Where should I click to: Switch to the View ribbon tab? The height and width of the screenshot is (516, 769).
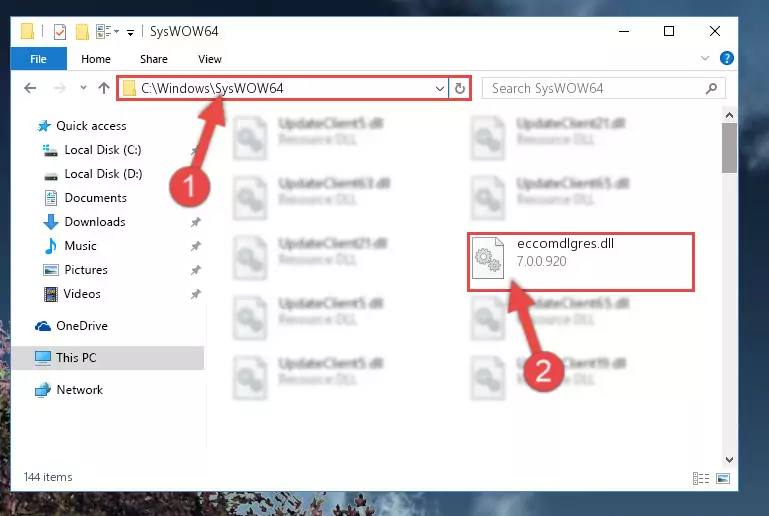pyautogui.click(x=209, y=59)
